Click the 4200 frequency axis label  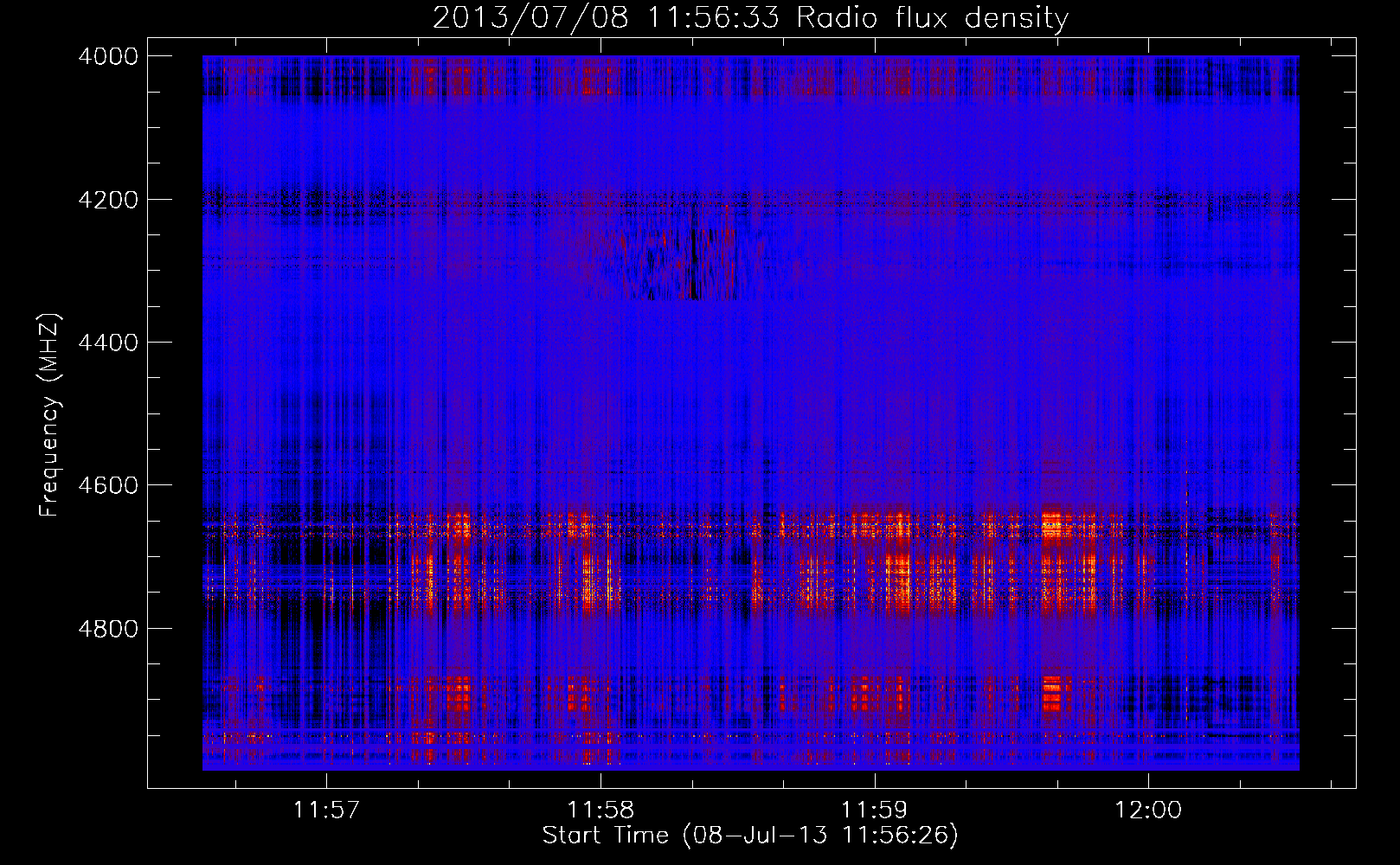(108, 200)
